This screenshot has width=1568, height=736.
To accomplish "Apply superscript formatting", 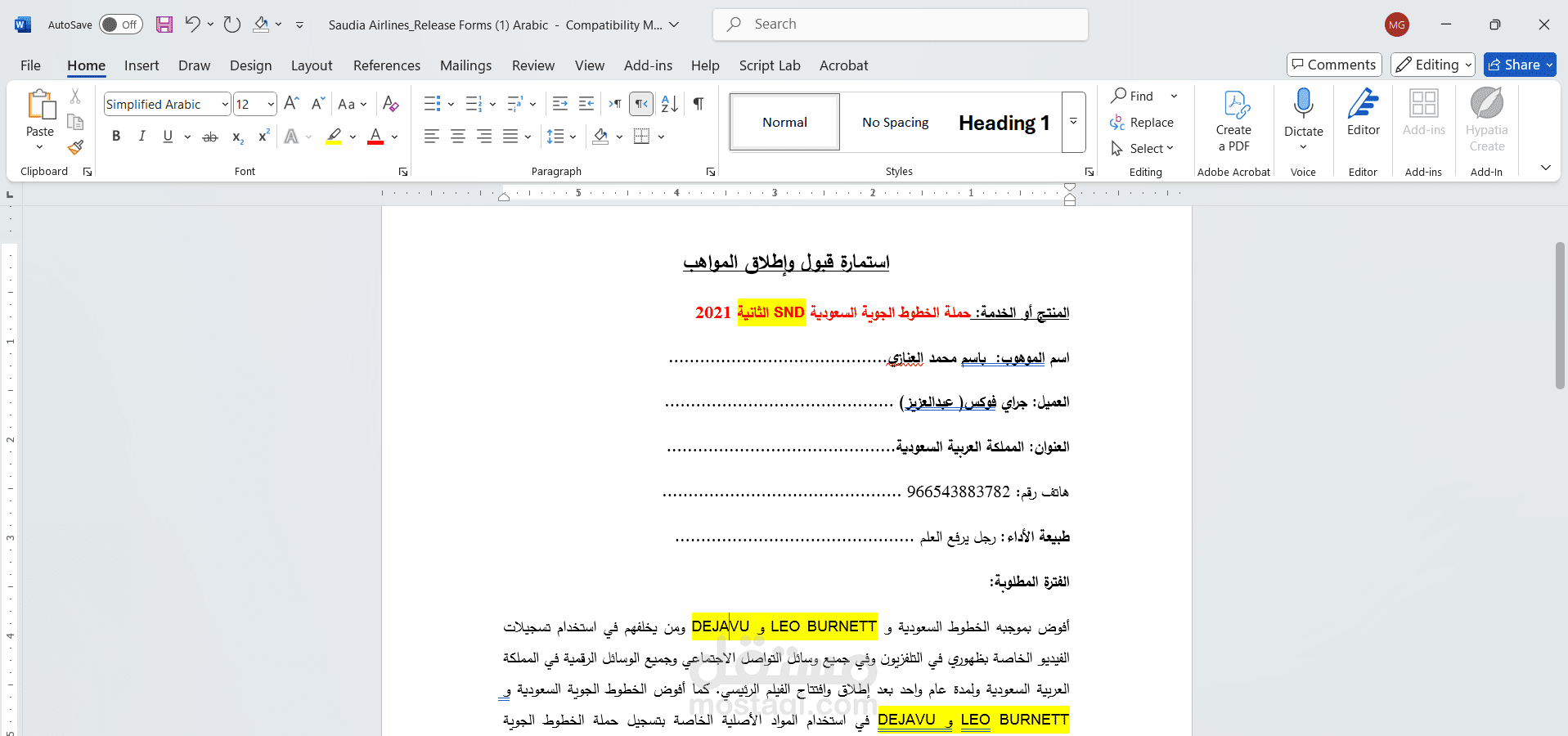I will [263, 137].
